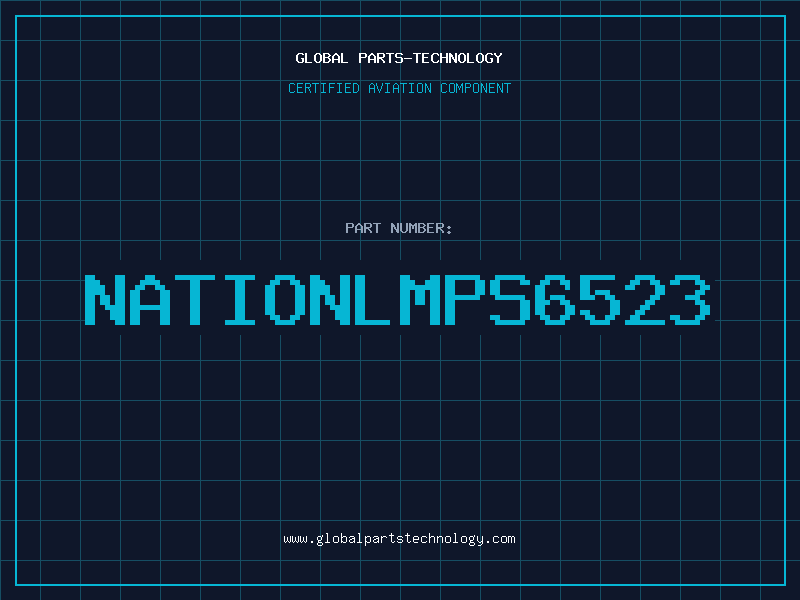Image resolution: width=800 pixels, height=600 pixels.
Task: Select the letter O in the part number
Action: click(x=285, y=299)
